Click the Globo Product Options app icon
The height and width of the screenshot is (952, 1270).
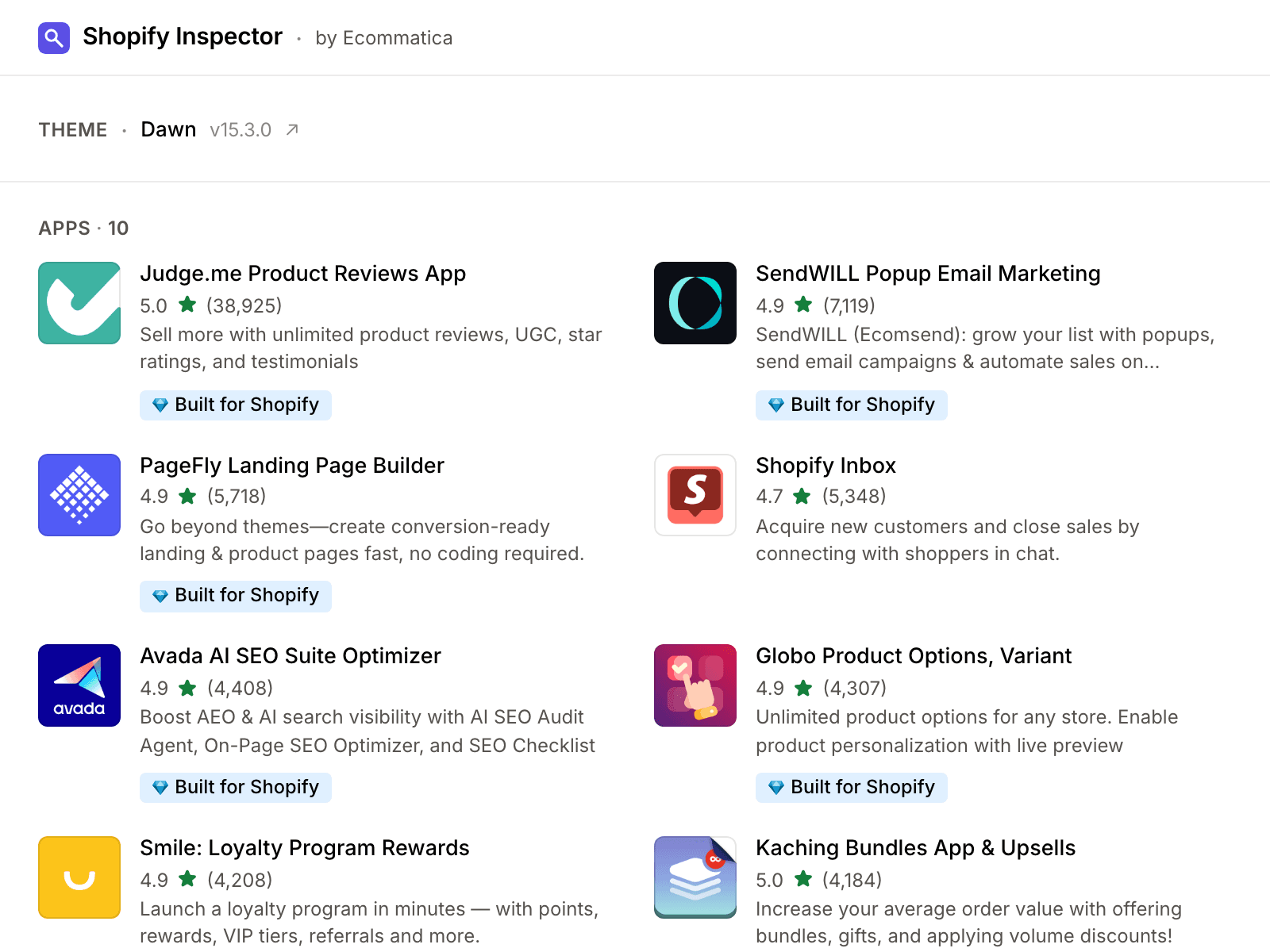coord(695,685)
